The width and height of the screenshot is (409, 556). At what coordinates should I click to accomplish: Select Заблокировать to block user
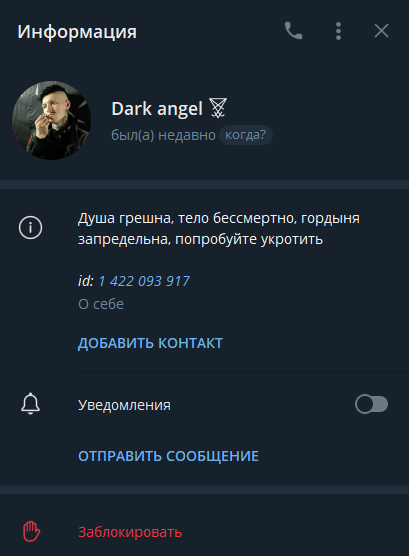pyautogui.click(x=130, y=532)
